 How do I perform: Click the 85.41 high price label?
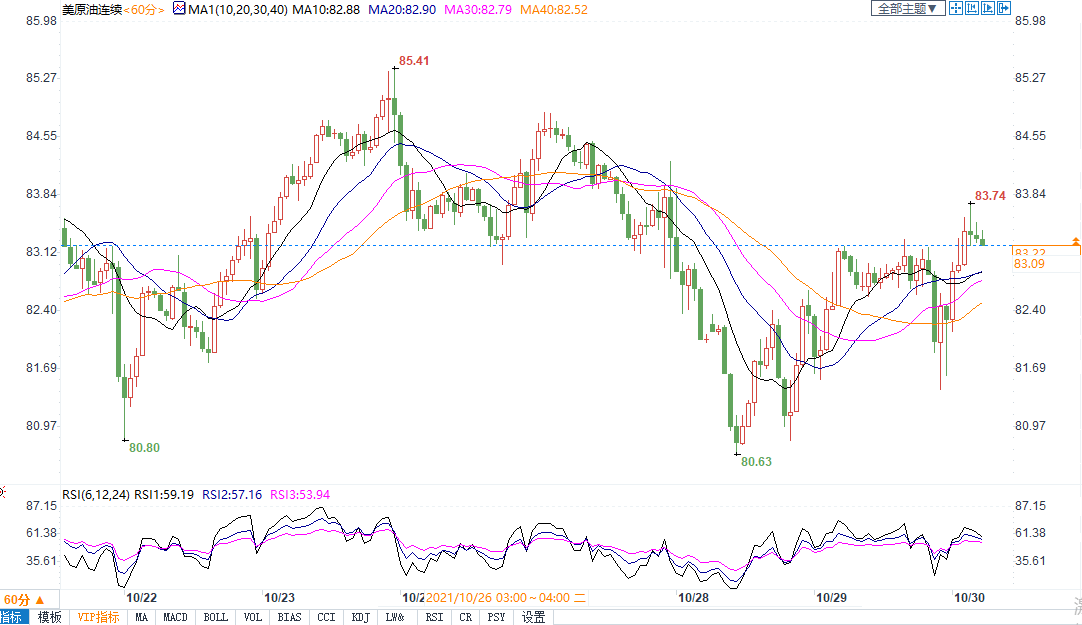414,62
